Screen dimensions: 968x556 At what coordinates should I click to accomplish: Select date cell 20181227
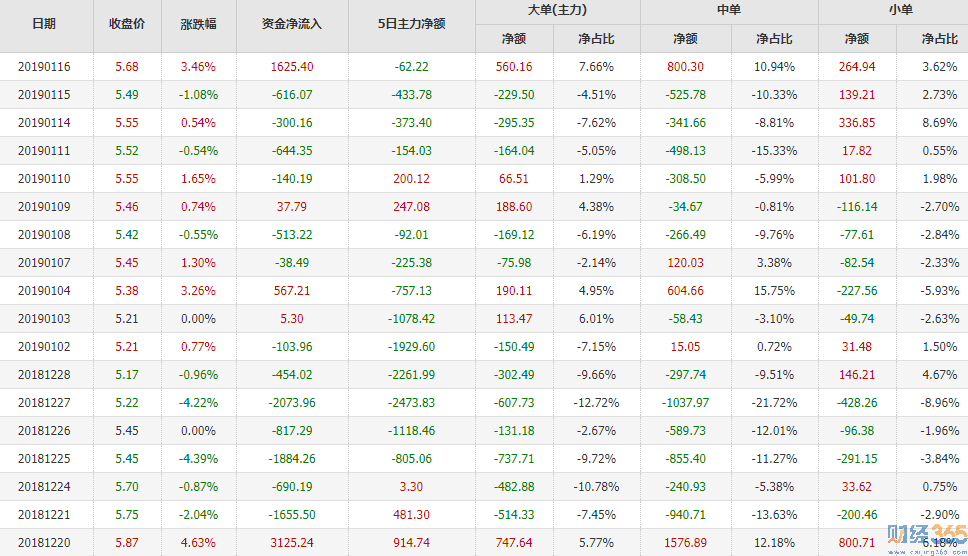pyautogui.click(x=44, y=403)
